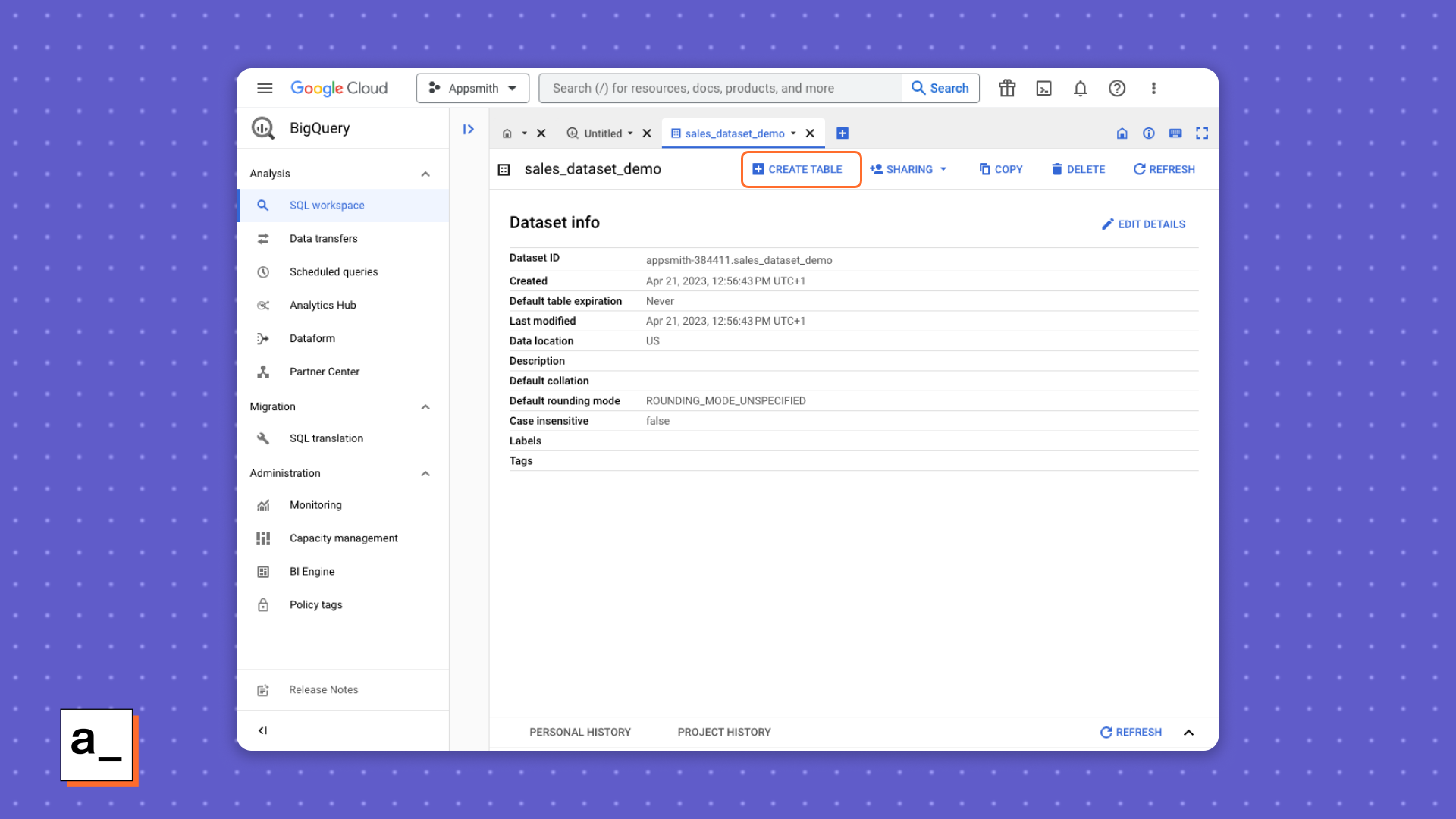Select SQL workspace in sidebar

[x=344, y=206]
